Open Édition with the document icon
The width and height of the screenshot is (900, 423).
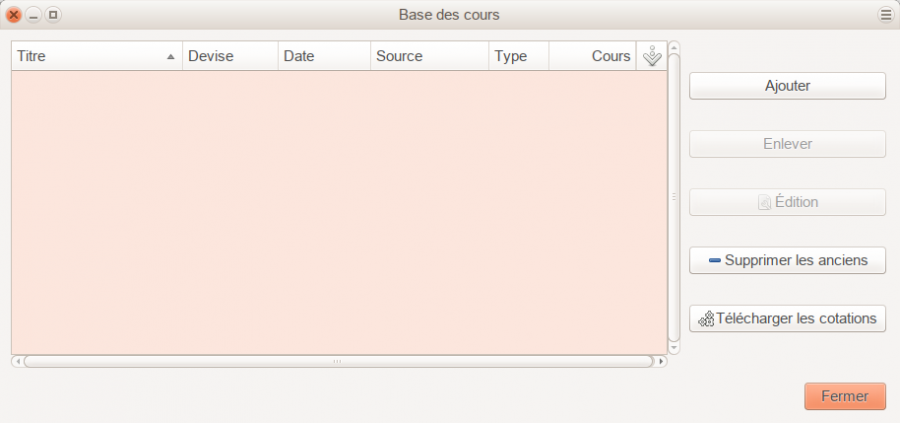pyautogui.click(x=787, y=202)
